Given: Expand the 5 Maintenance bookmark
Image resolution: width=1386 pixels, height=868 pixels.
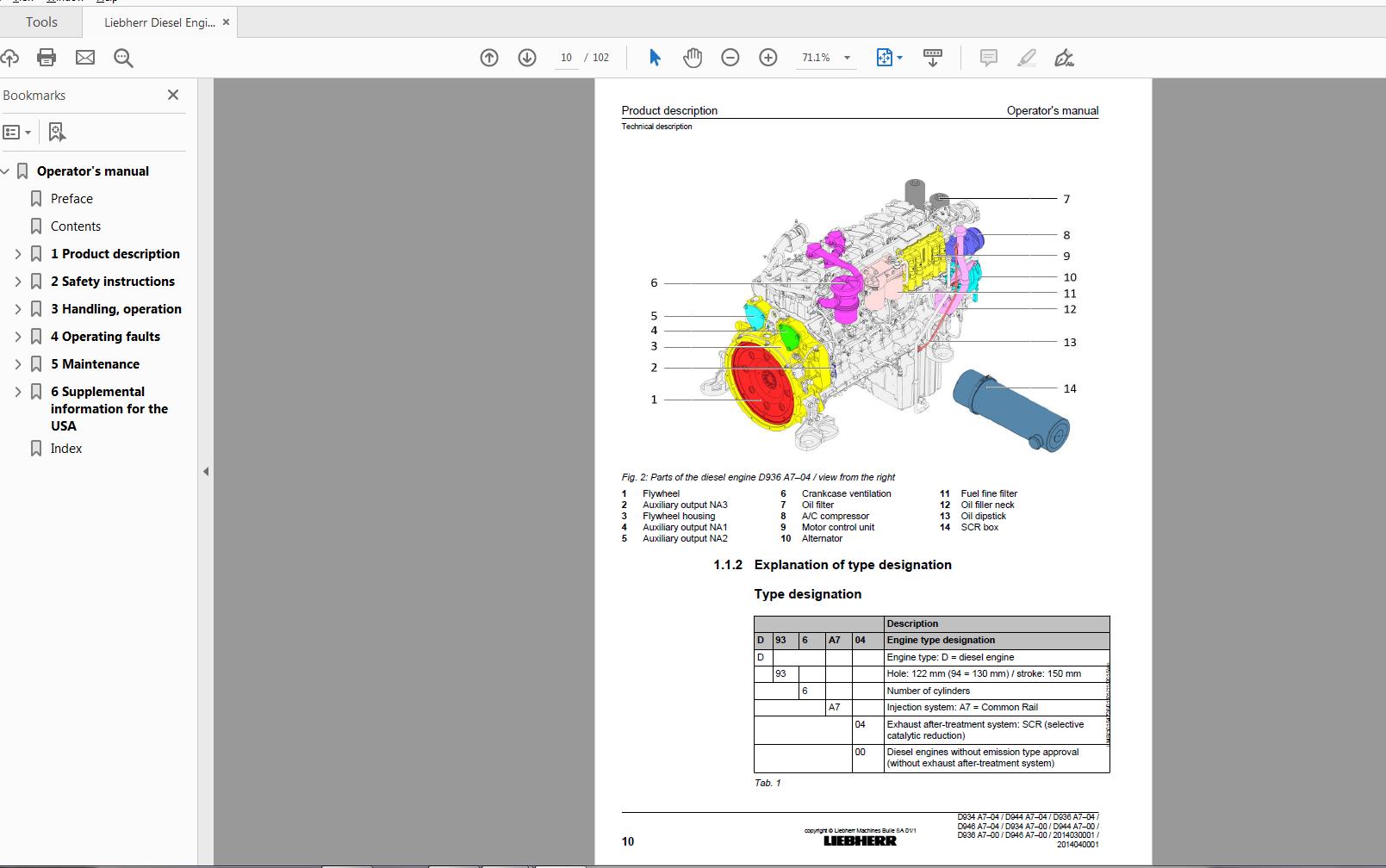Looking at the screenshot, I should pyautogui.click(x=18, y=363).
